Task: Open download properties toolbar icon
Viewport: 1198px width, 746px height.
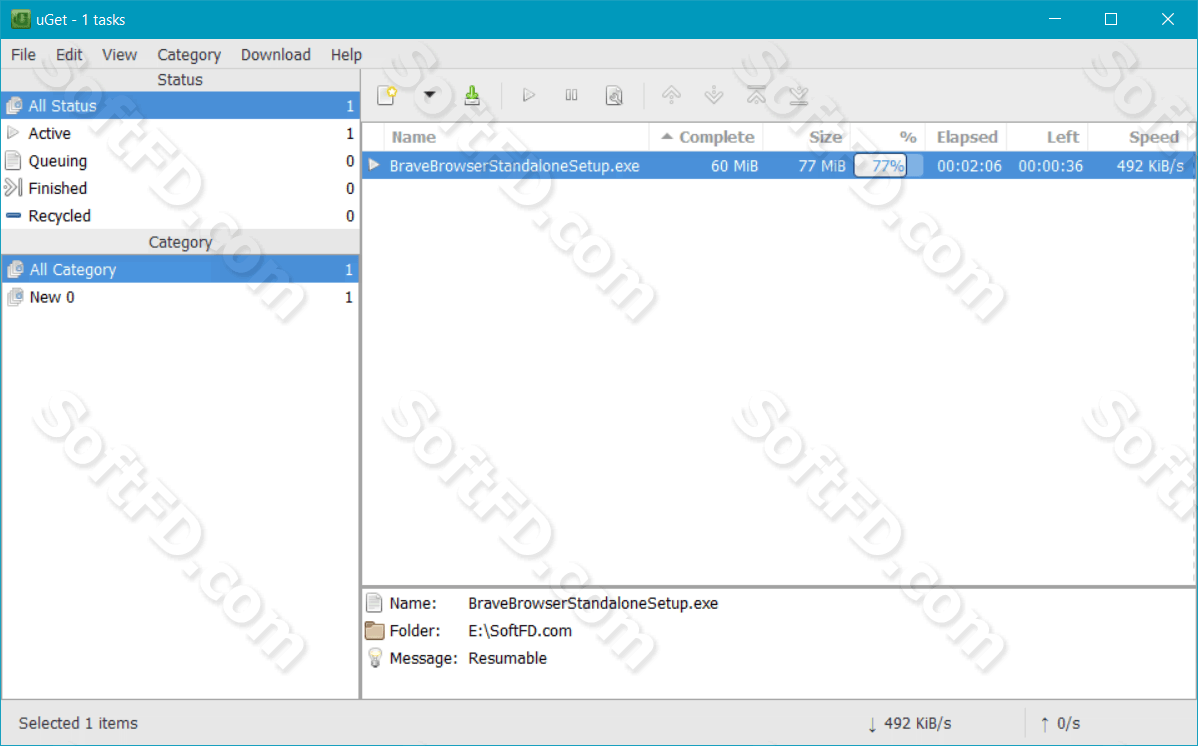Action: pos(614,95)
